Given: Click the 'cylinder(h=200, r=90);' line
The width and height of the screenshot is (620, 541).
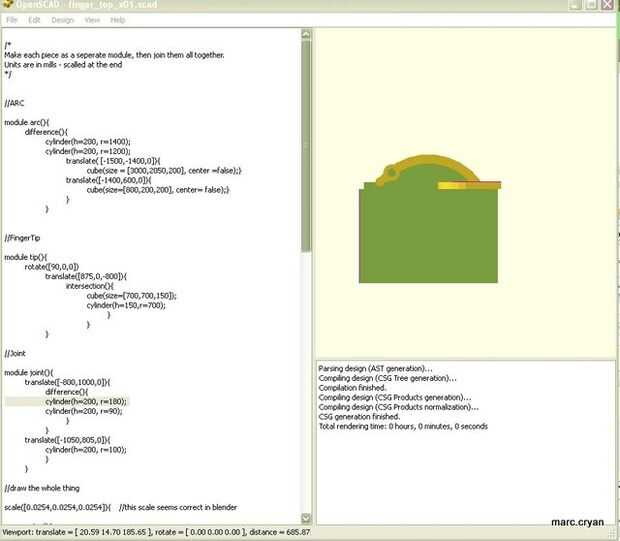Looking at the screenshot, I should 84,411.
